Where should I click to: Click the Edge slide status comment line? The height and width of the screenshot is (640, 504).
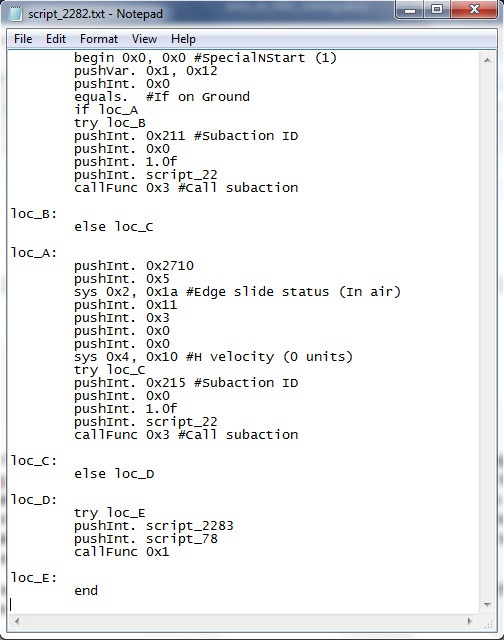pyautogui.click(x=237, y=292)
